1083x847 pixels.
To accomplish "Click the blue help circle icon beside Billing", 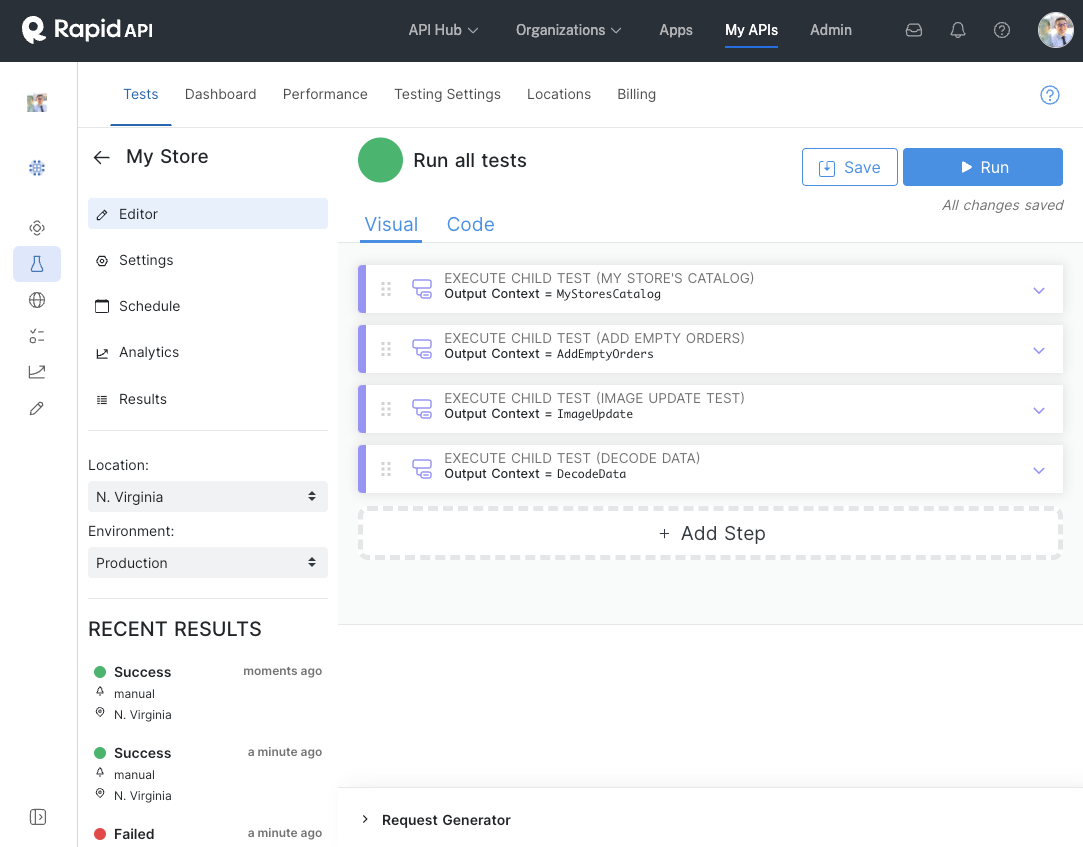I will tap(1050, 95).
